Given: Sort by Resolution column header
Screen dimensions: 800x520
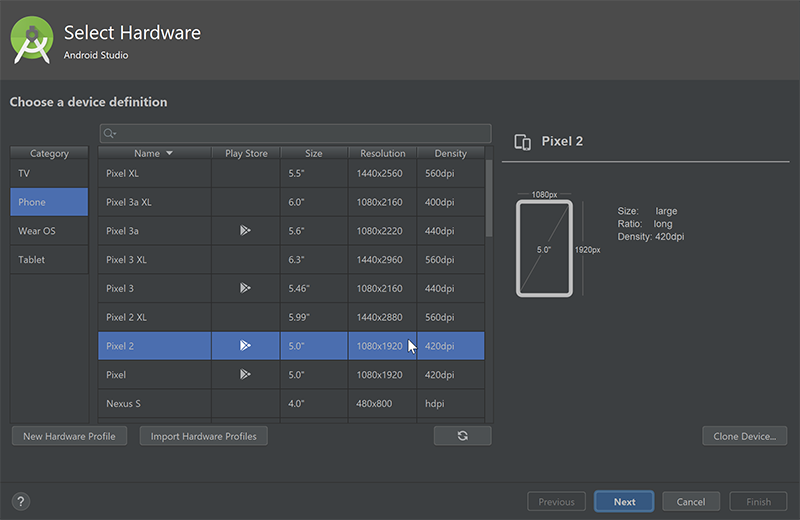Looking at the screenshot, I should [383, 153].
